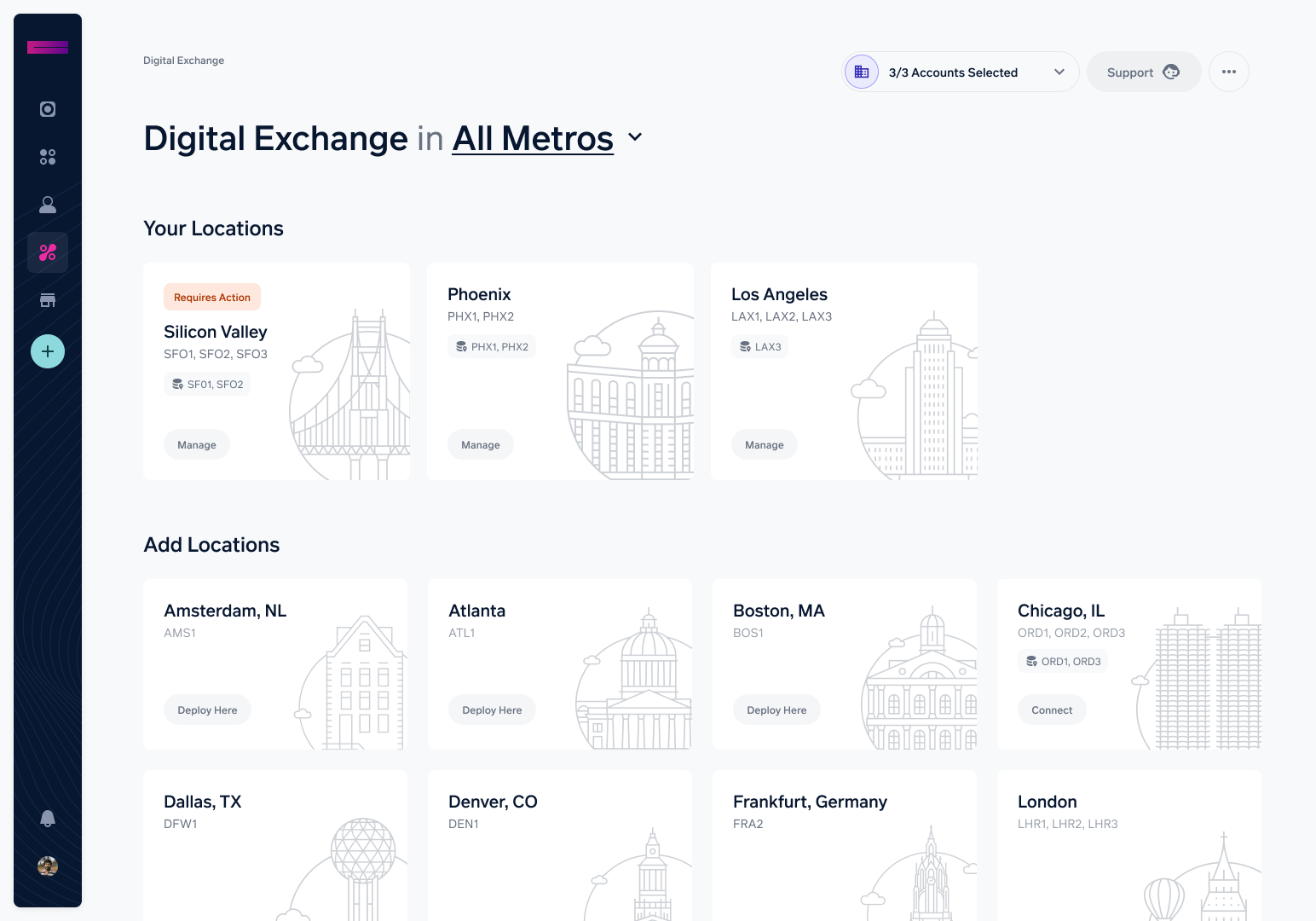Click the Amsterdam house illustration
This screenshot has width=1316, height=921.
pos(351,682)
